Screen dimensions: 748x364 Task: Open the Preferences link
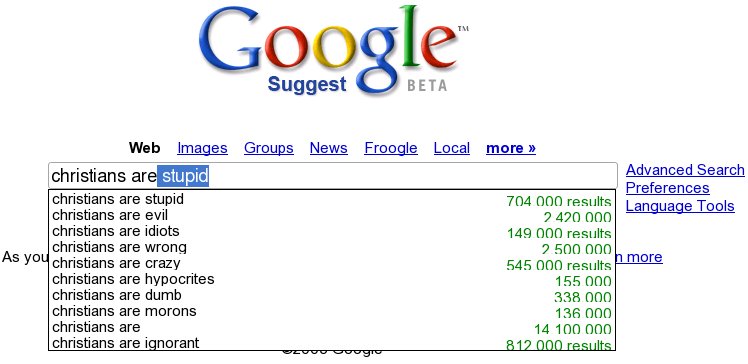[667, 188]
